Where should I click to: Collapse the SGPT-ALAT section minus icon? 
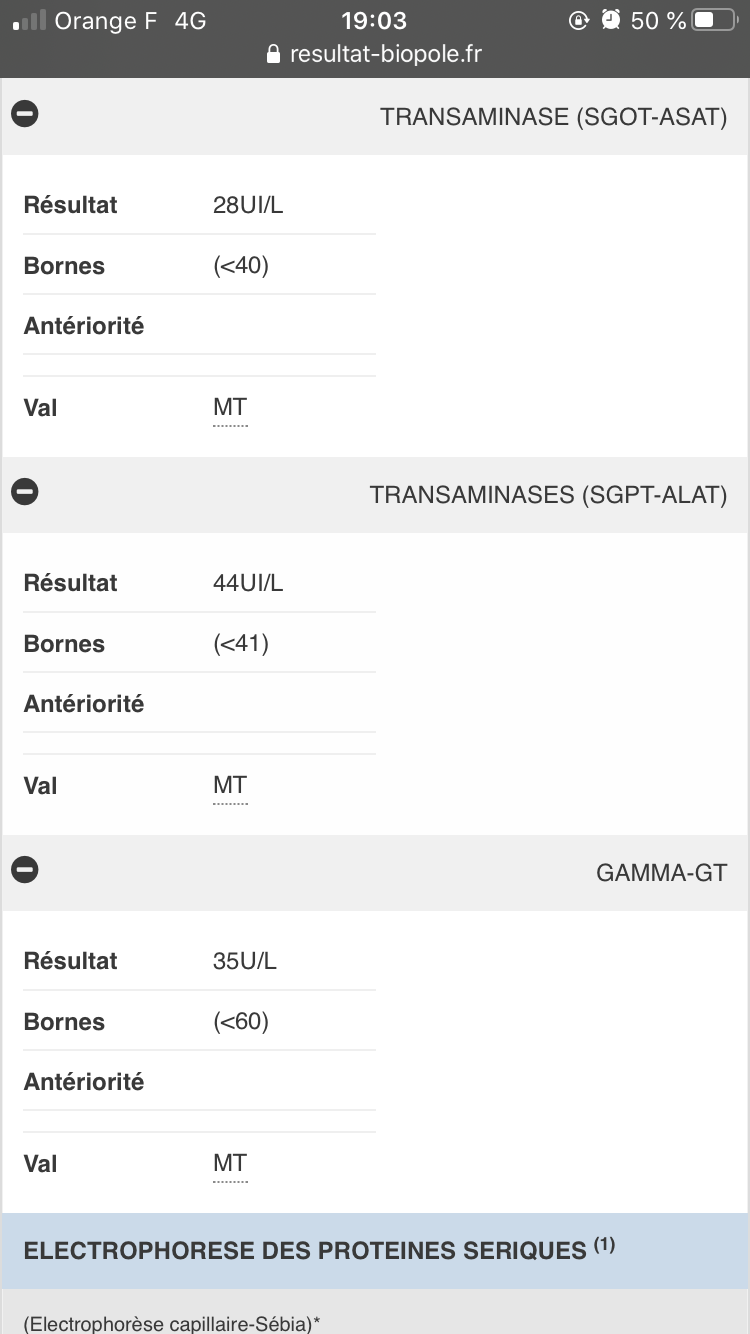(25, 492)
